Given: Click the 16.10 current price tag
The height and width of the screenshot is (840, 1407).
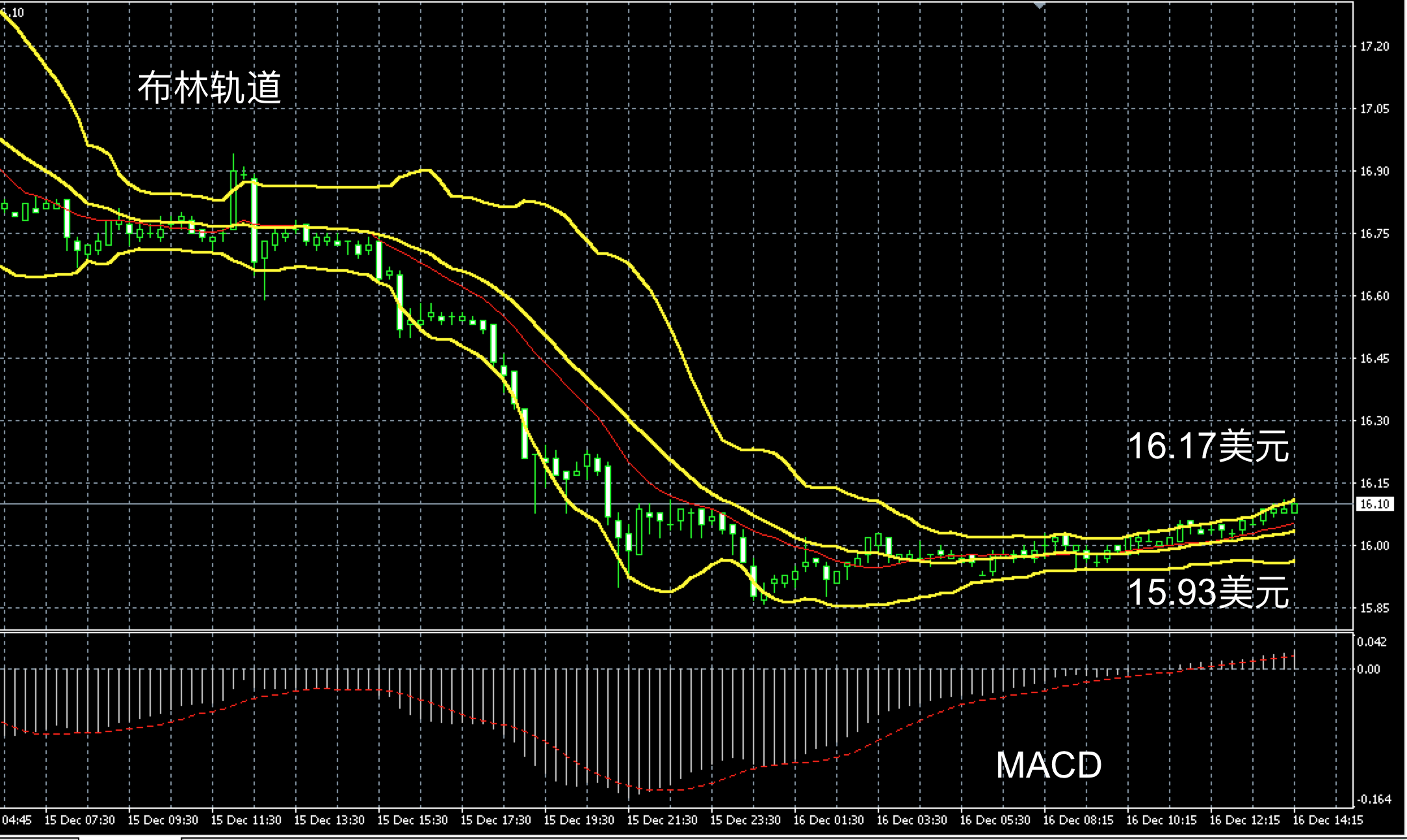Looking at the screenshot, I should tap(1374, 504).
